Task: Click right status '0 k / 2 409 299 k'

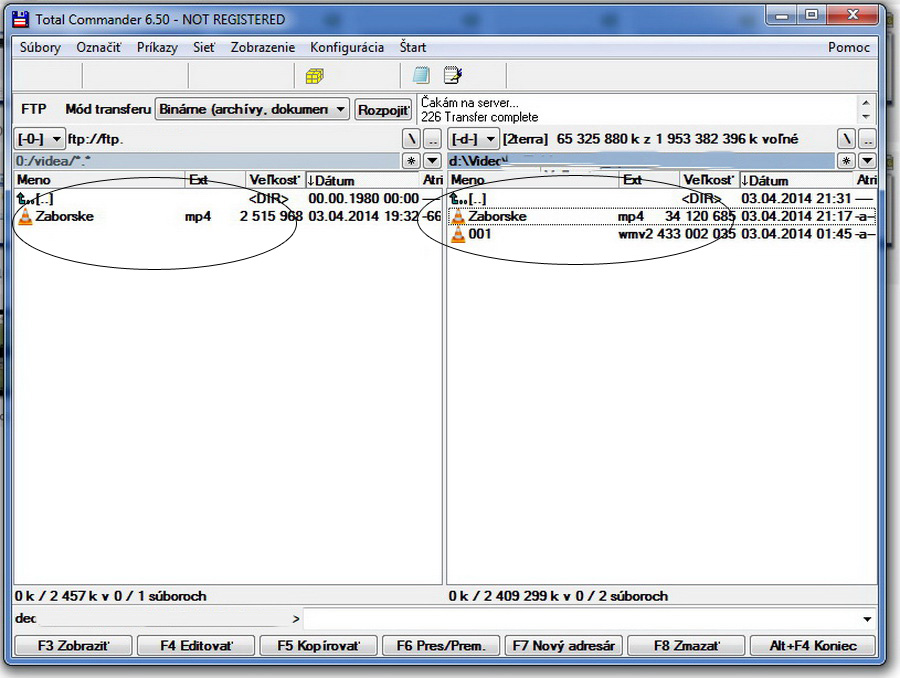Action: point(503,596)
